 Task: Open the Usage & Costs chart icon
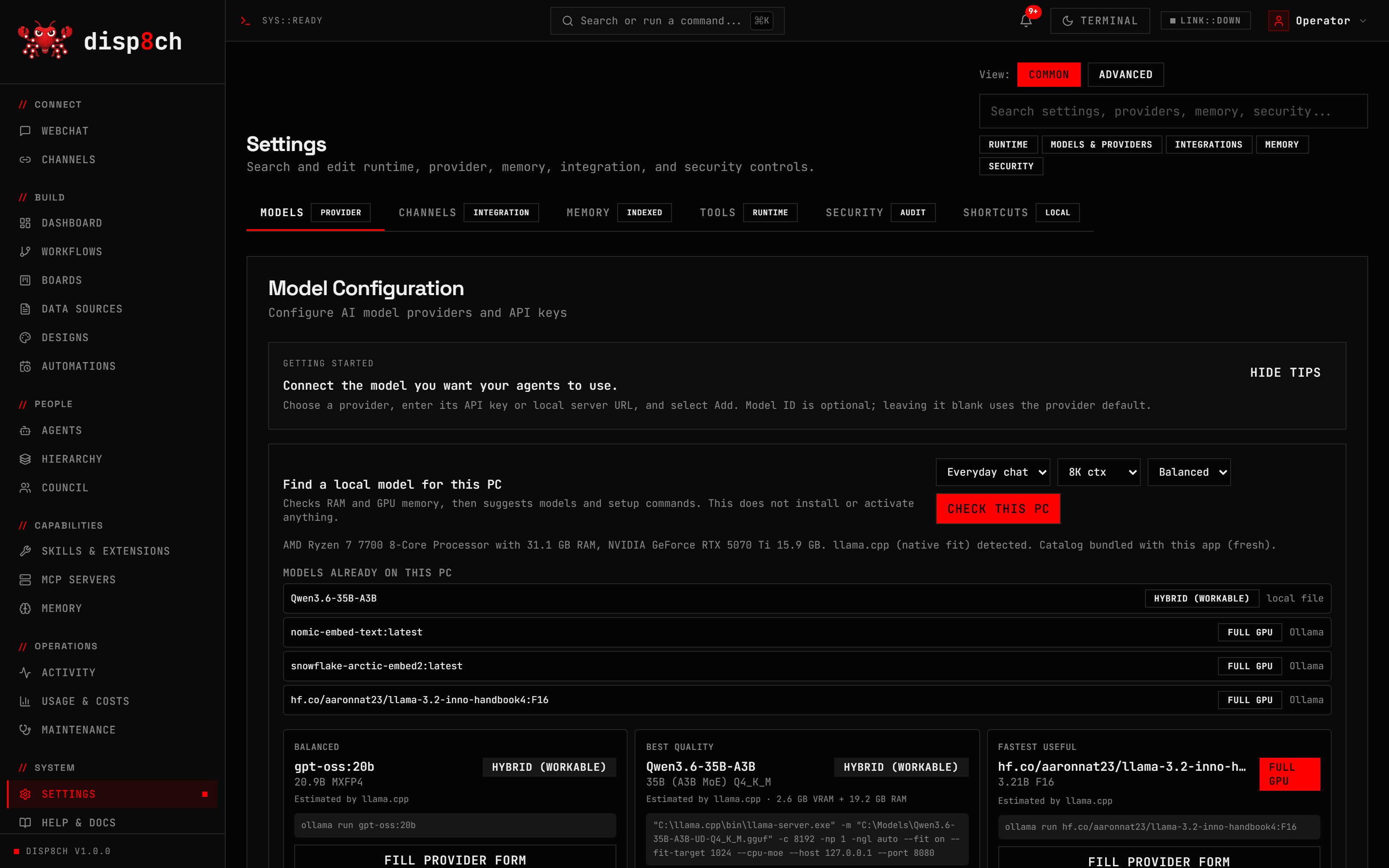[25, 701]
